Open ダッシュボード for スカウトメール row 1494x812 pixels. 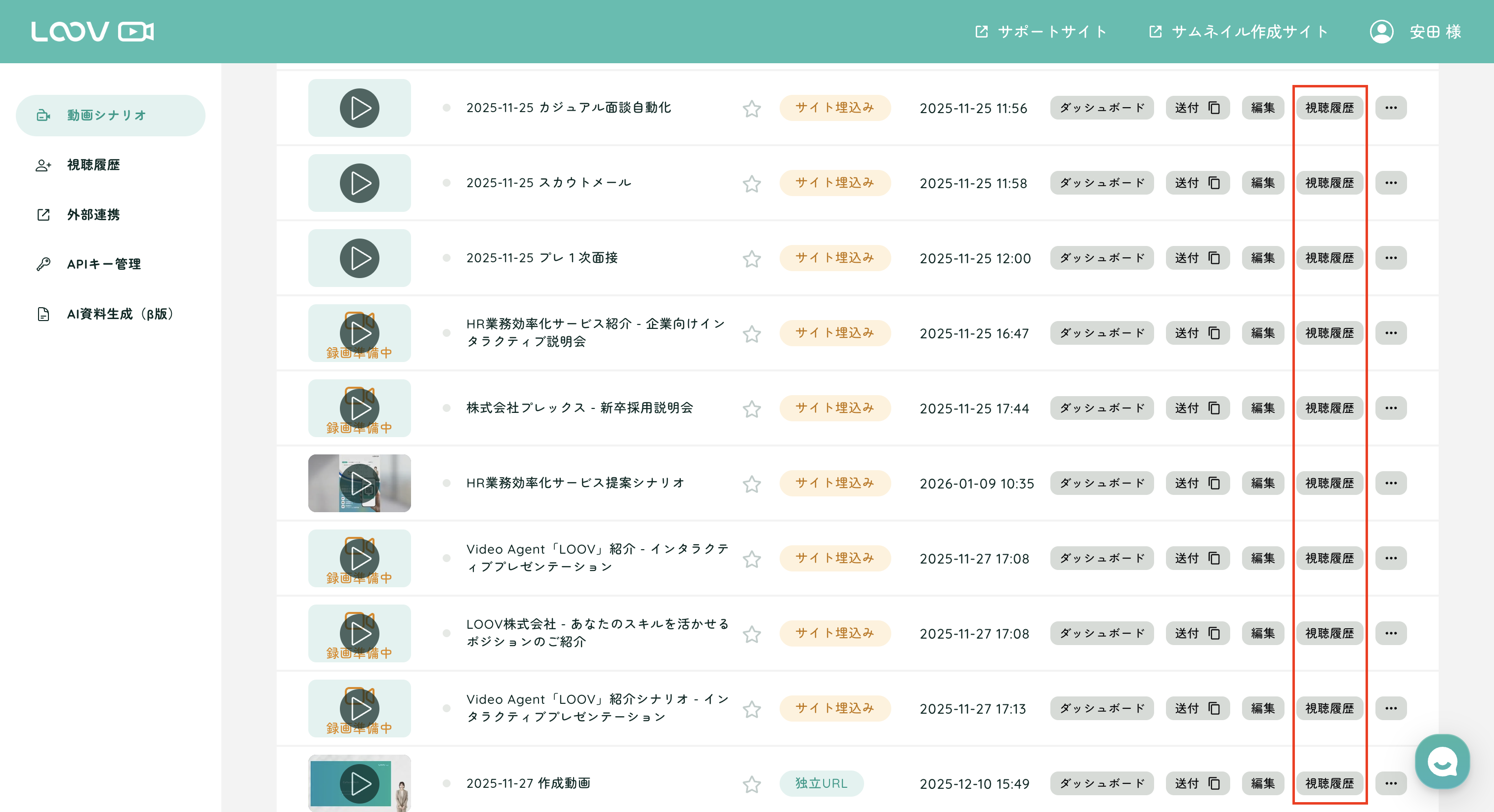1101,183
